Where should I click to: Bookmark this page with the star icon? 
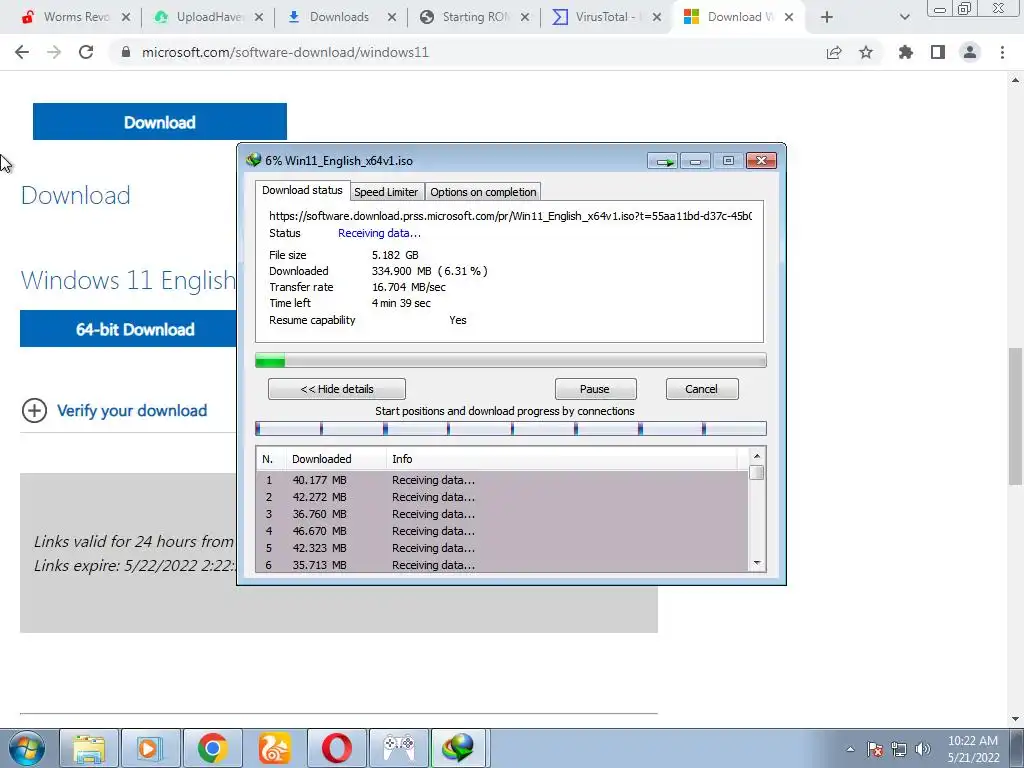(x=866, y=52)
